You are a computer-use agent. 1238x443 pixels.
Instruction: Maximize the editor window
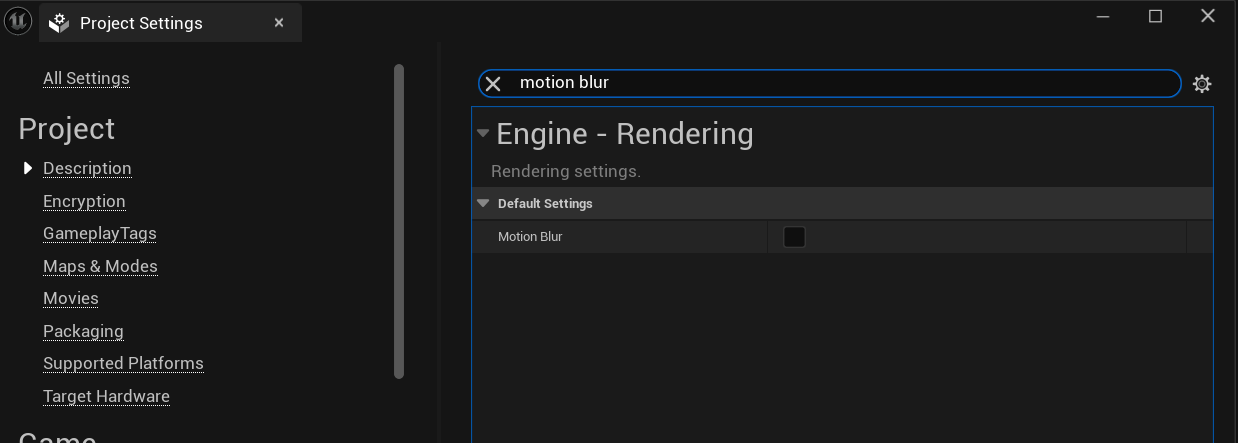1155,17
